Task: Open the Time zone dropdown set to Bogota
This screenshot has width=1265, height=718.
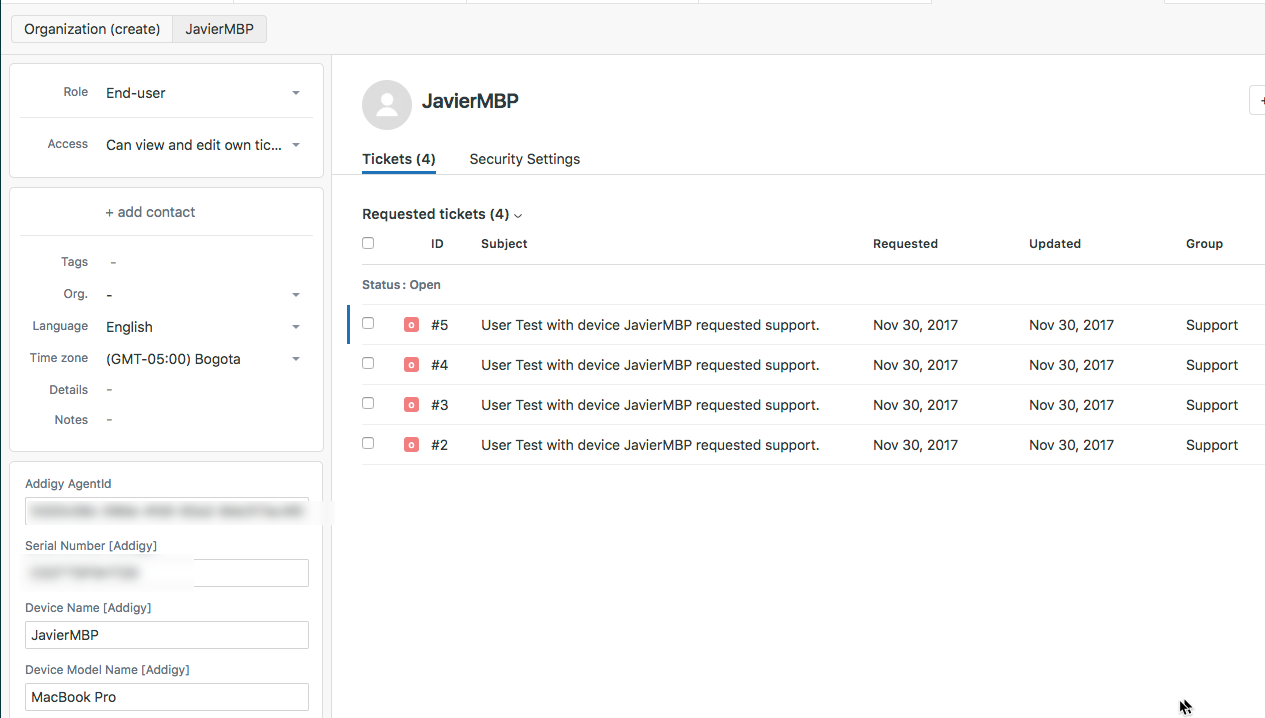Action: pos(203,359)
